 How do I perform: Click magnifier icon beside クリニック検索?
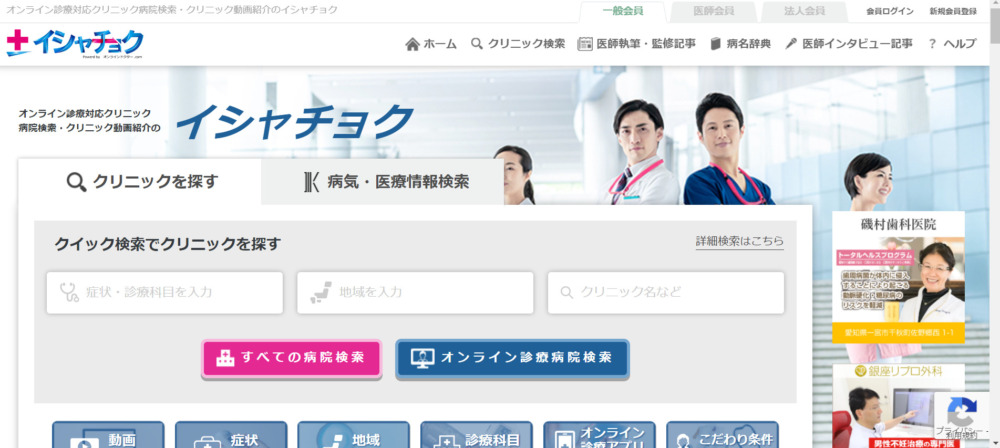click(476, 43)
